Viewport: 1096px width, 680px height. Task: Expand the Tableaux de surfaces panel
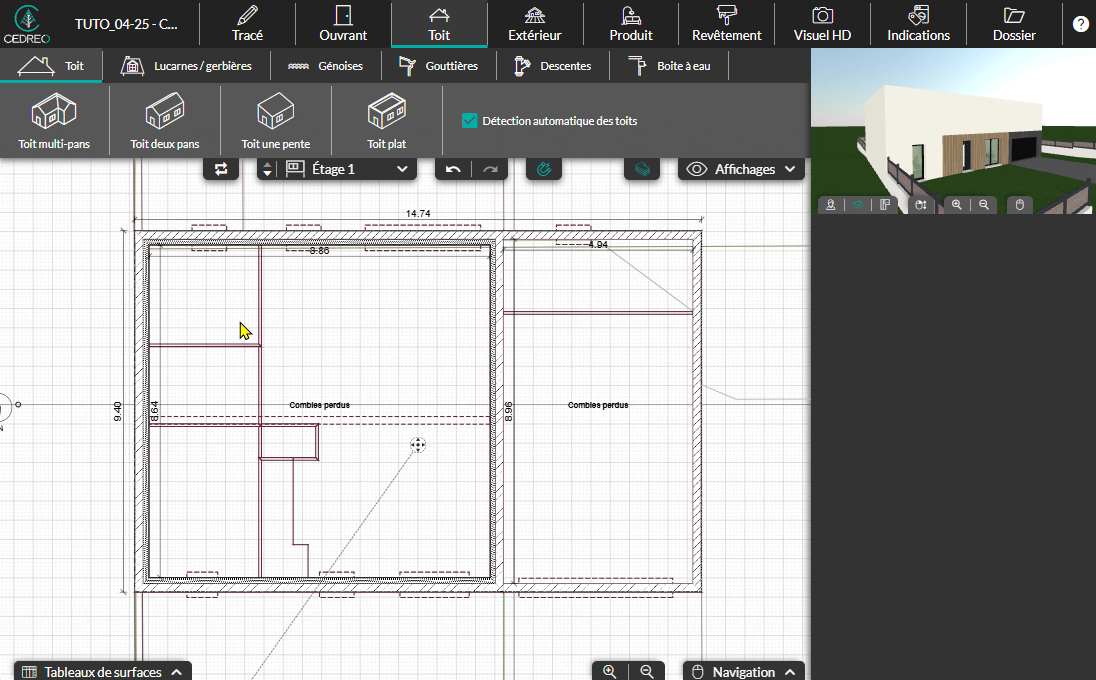point(102,671)
